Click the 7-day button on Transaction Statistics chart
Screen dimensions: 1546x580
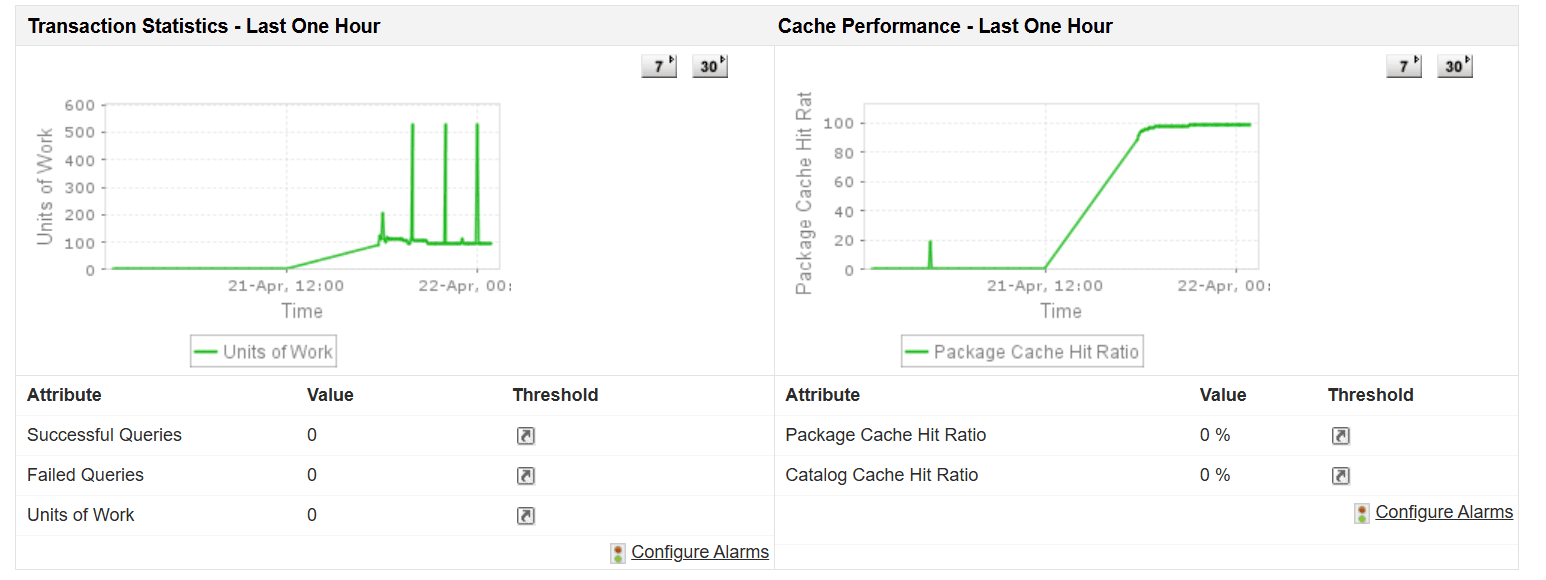(657, 65)
